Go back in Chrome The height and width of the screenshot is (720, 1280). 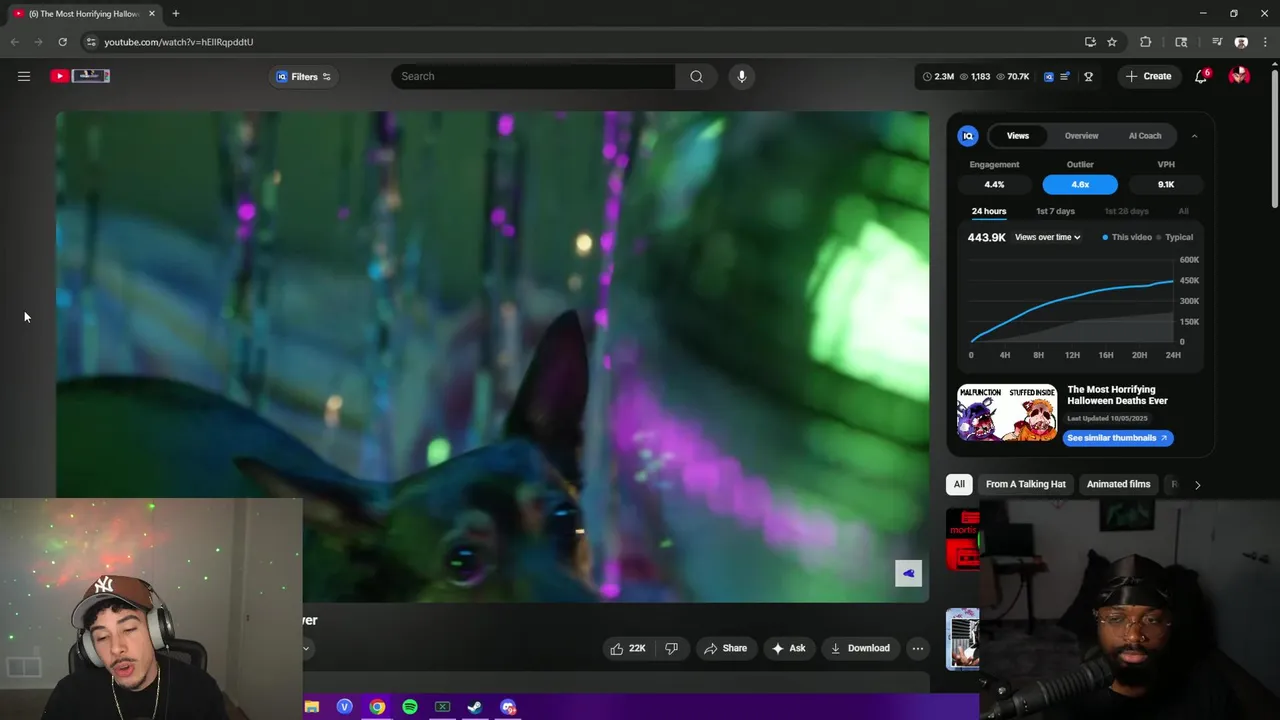pyautogui.click(x=14, y=42)
